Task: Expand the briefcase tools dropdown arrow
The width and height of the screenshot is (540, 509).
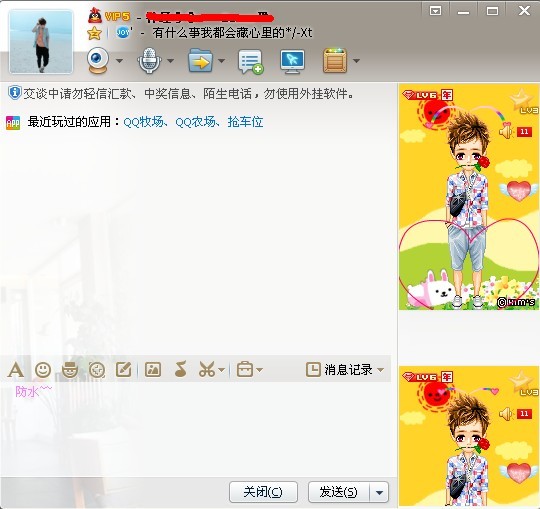Action: (260, 370)
